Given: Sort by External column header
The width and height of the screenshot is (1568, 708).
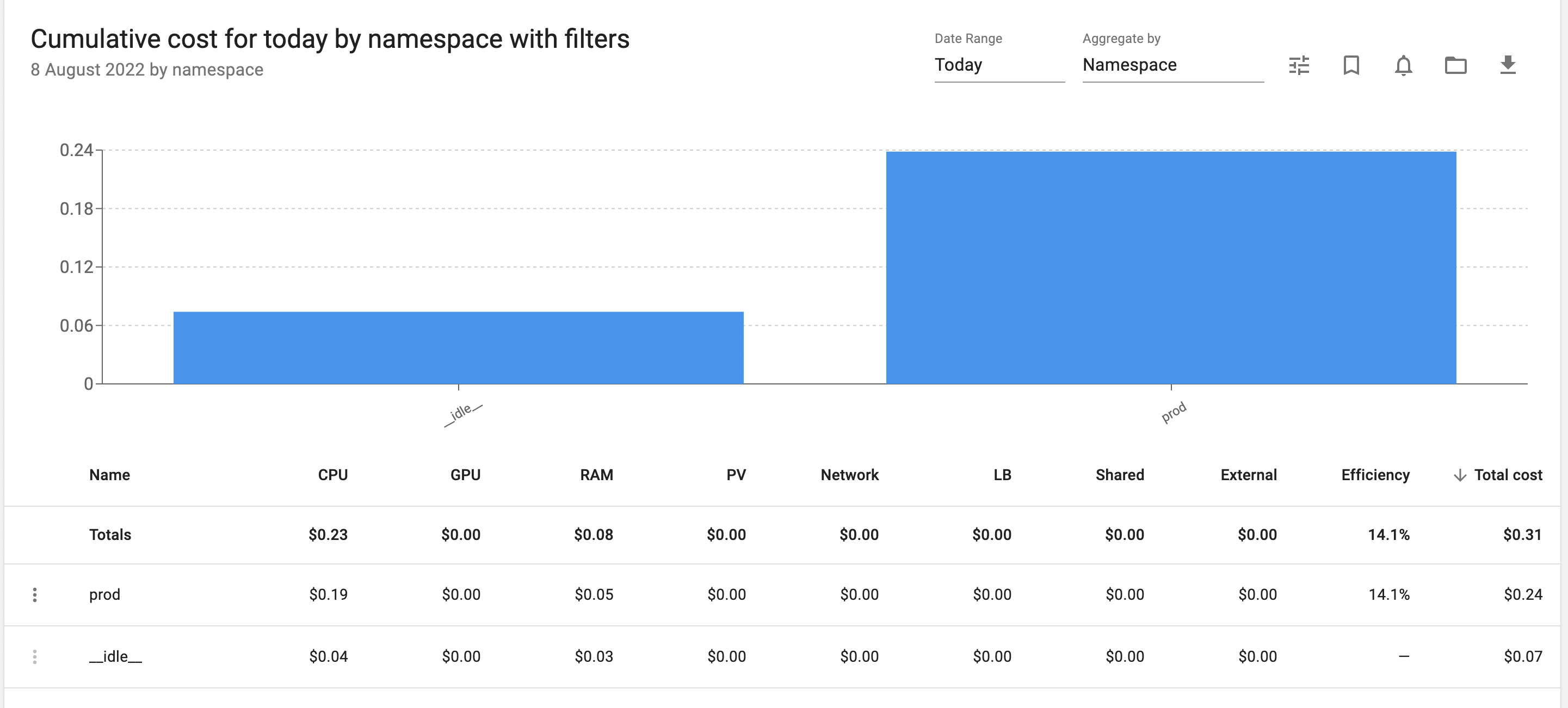Looking at the screenshot, I should (1249, 475).
